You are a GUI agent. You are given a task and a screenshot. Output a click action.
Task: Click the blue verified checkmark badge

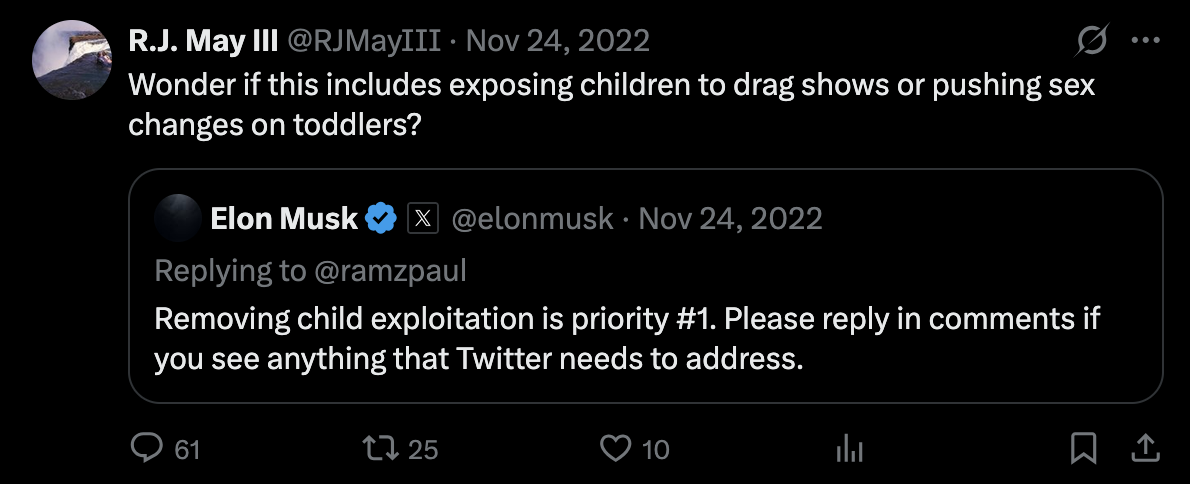tap(380, 218)
